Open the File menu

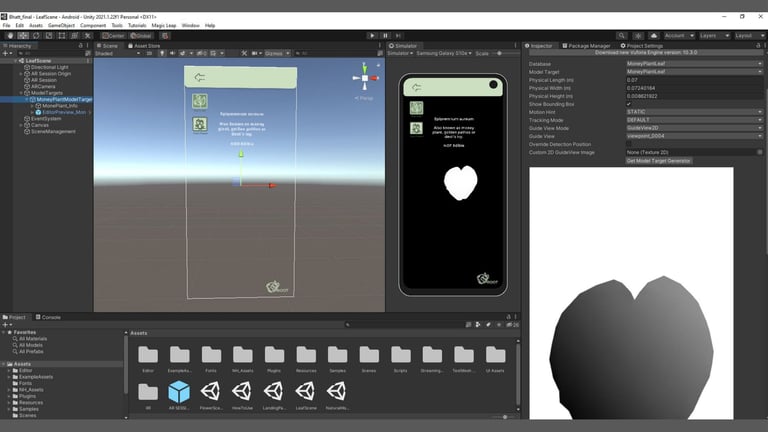click(6, 25)
